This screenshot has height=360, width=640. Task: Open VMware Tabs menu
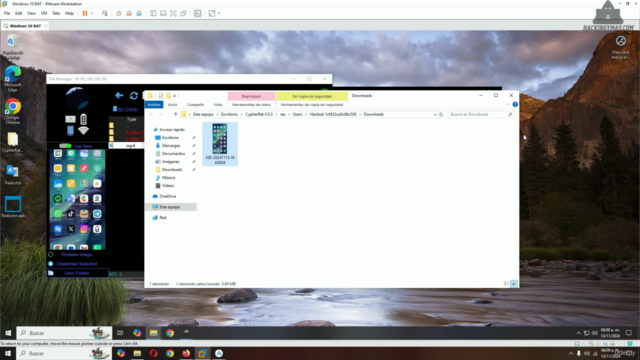(x=56, y=13)
